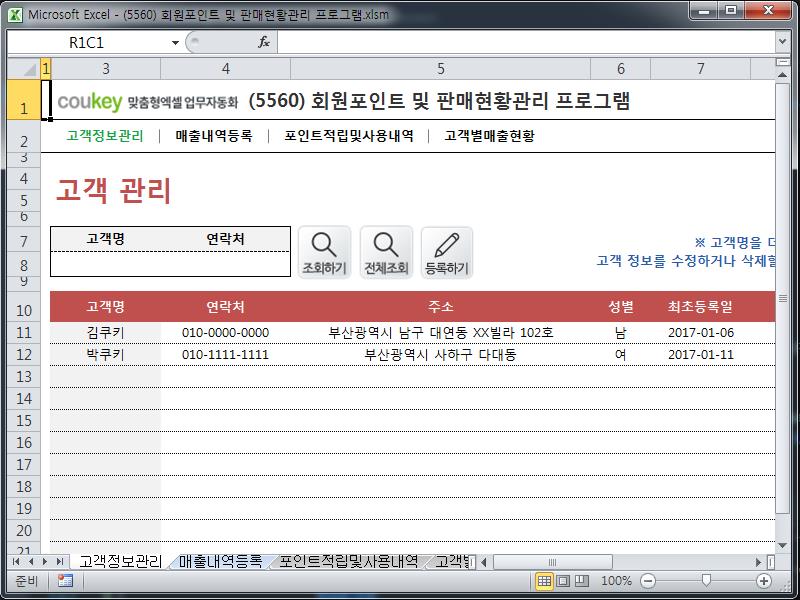
Task: Click the horizontal scrollbar thumb
Action: [x=553, y=562]
